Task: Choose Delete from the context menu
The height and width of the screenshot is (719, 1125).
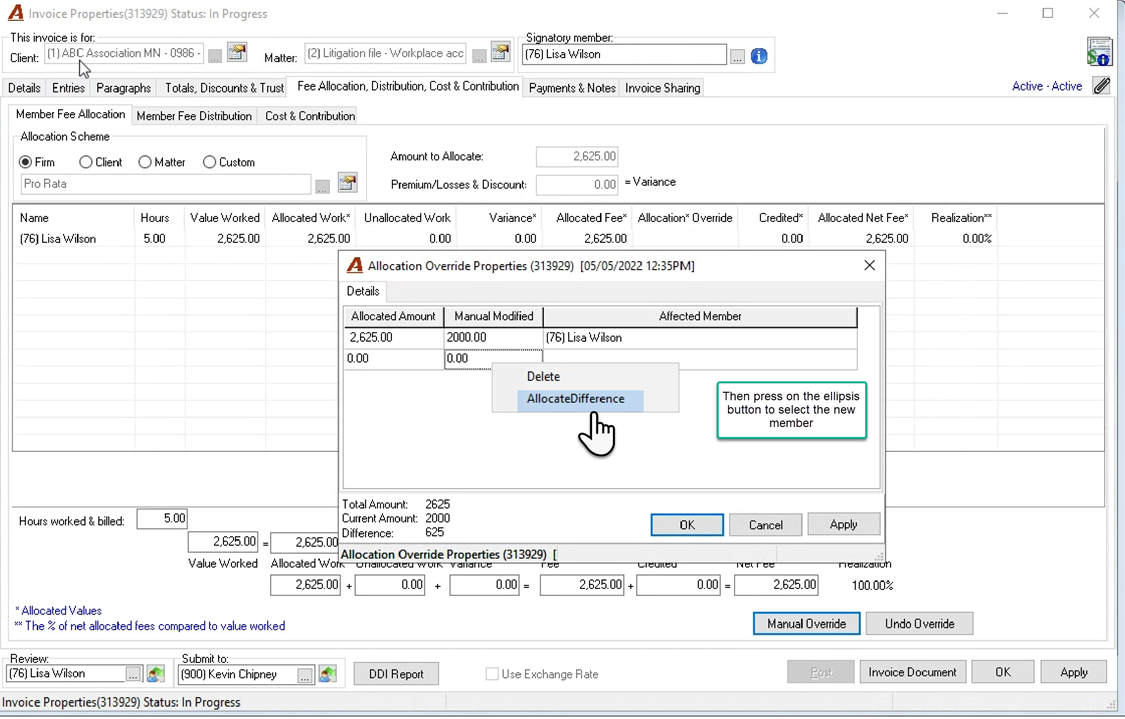Action: 543,377
